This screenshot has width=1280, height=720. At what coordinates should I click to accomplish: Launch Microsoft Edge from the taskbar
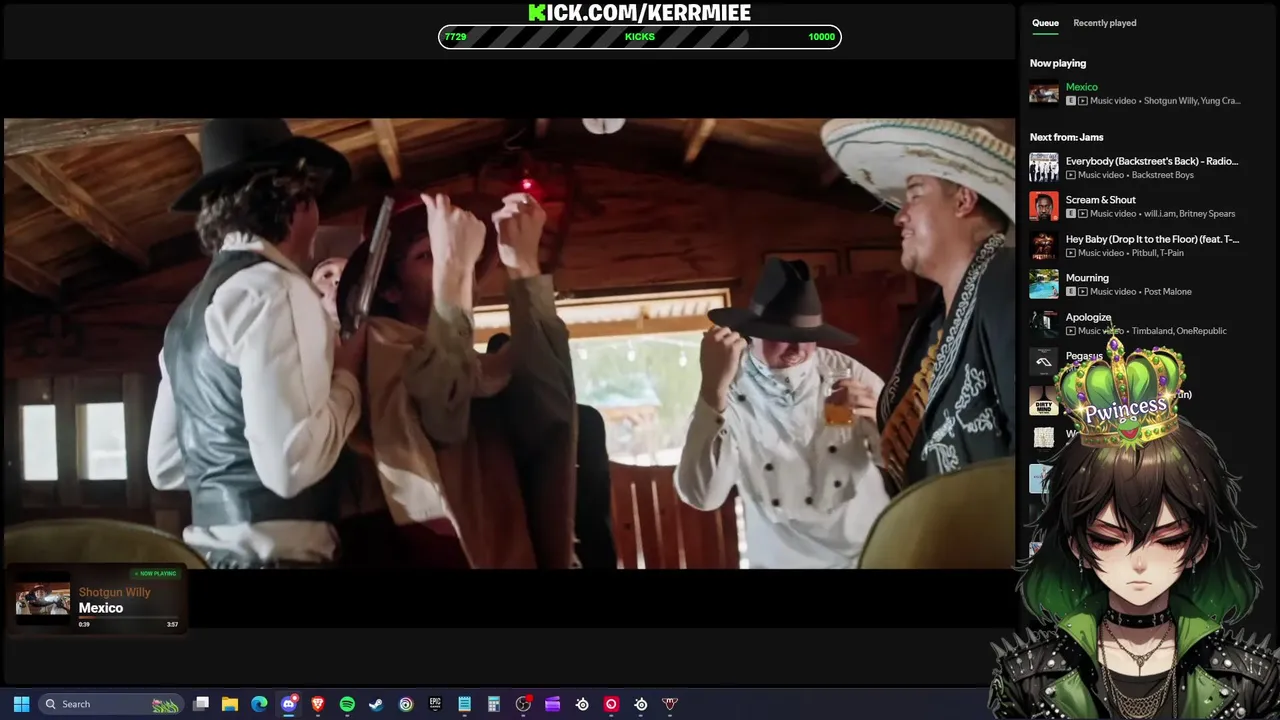point(259,704)
